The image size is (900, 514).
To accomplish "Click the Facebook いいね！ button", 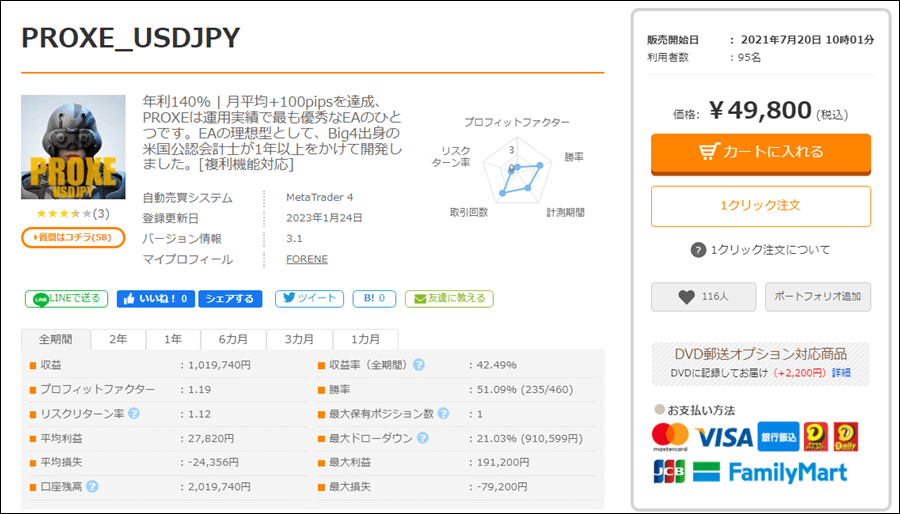I will point(155,298).
